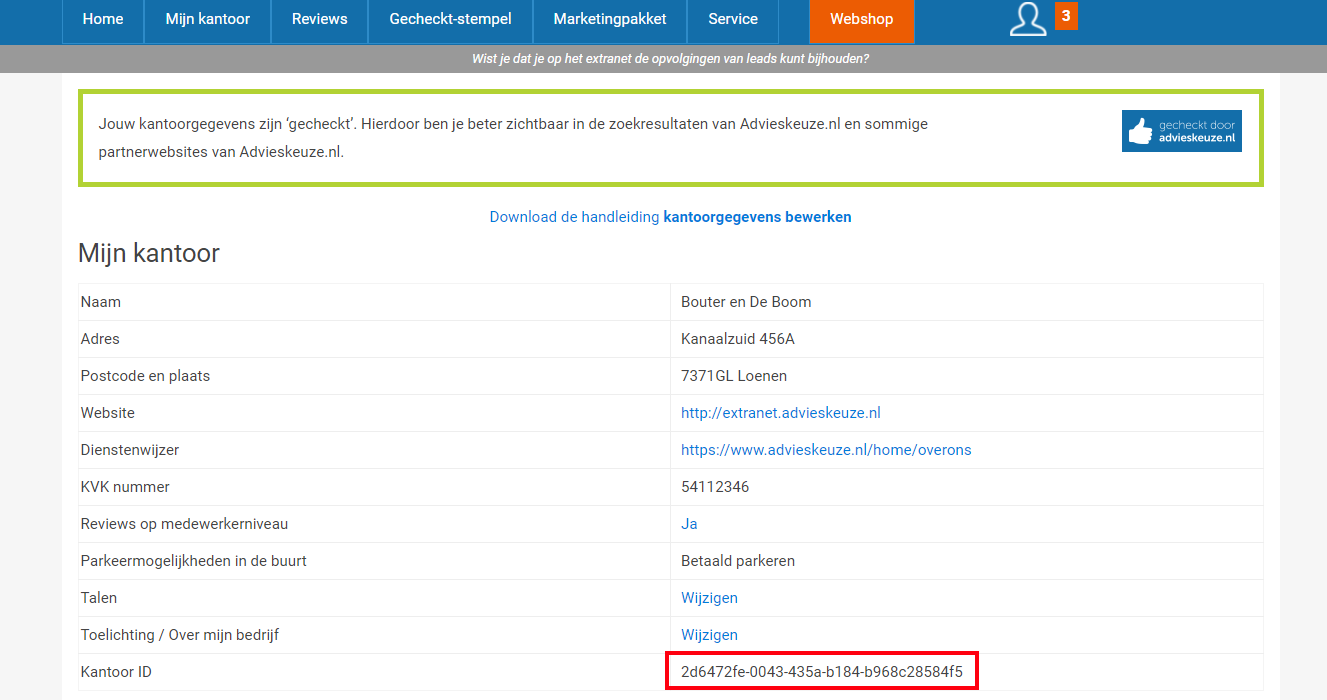Viewport: 1327px width, 700px height.
Task: Click the 'Jouw kantoorgegevens zijn gecheckt' notice text
Action: coord(513,138)
